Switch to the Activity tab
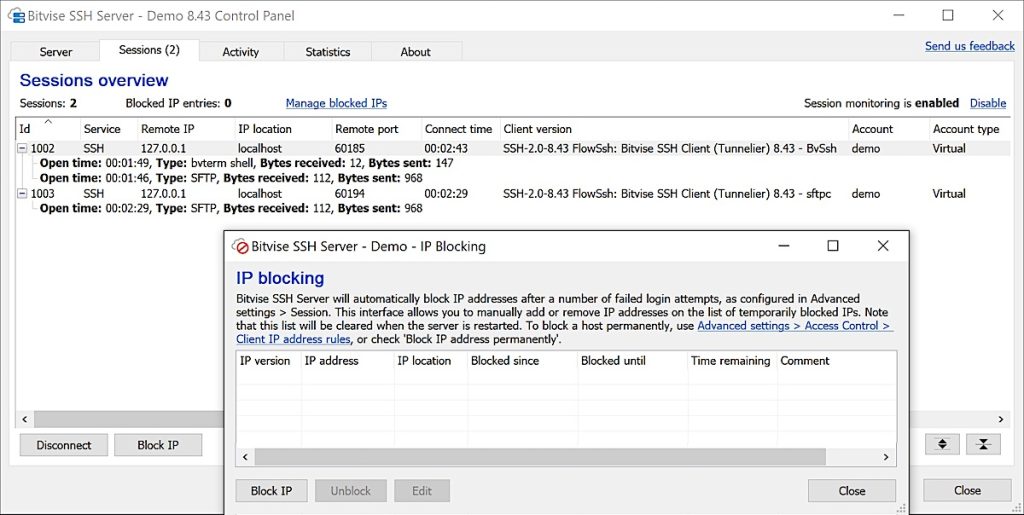Image resolution: width=1024 pixels, height=515 pixels. (240, 52)
